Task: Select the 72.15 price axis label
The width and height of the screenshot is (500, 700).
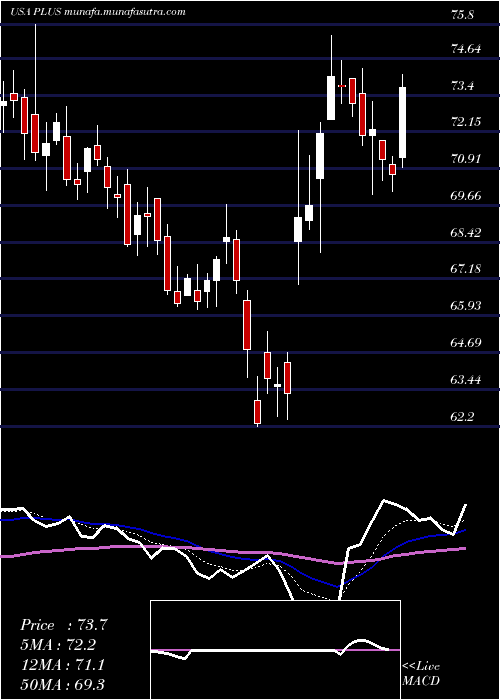Action: 466,121
